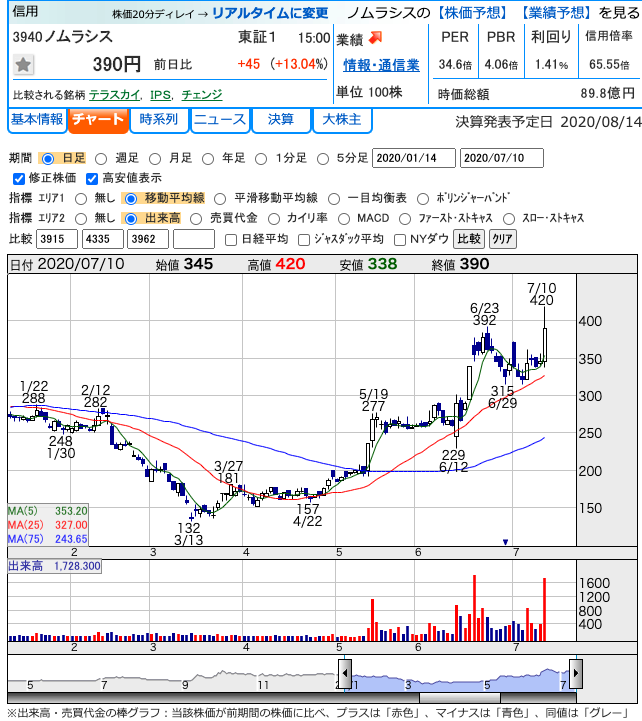Screen dimensions: 642x721
Task: Select カイリ率 indicator radio
Action: pos(274,219)
